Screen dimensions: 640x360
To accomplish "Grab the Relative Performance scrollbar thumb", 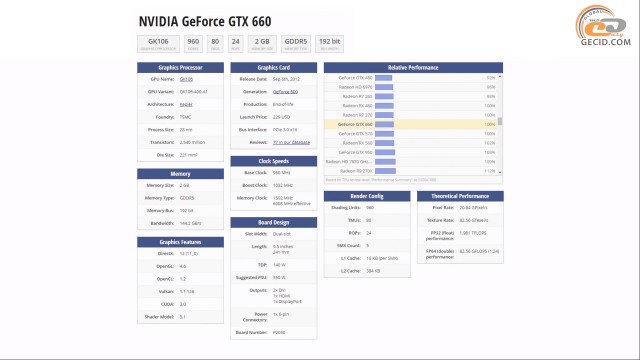I will point(500,121).
